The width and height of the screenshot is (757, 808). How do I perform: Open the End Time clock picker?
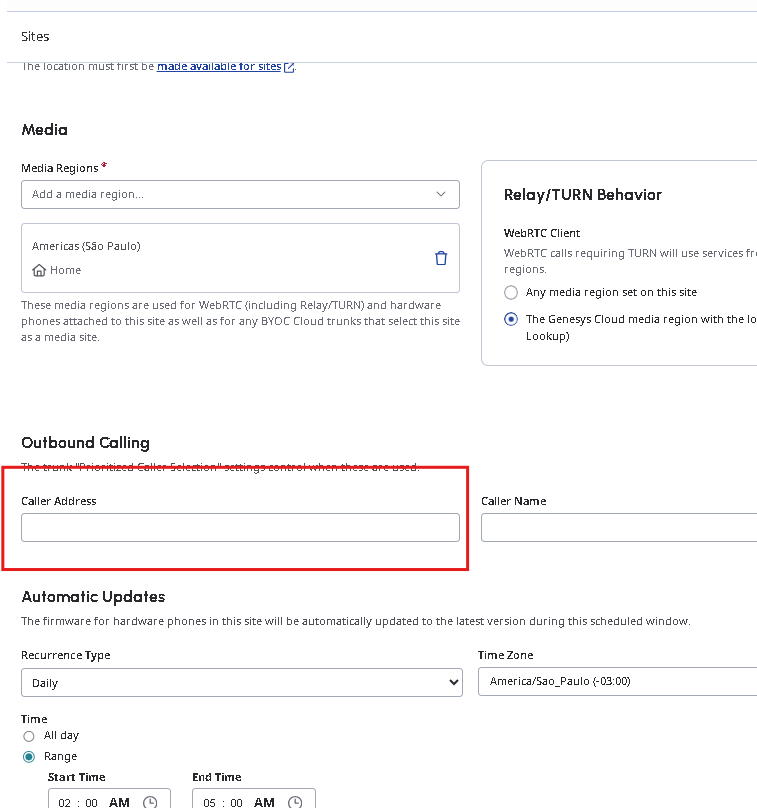point(295,802)
